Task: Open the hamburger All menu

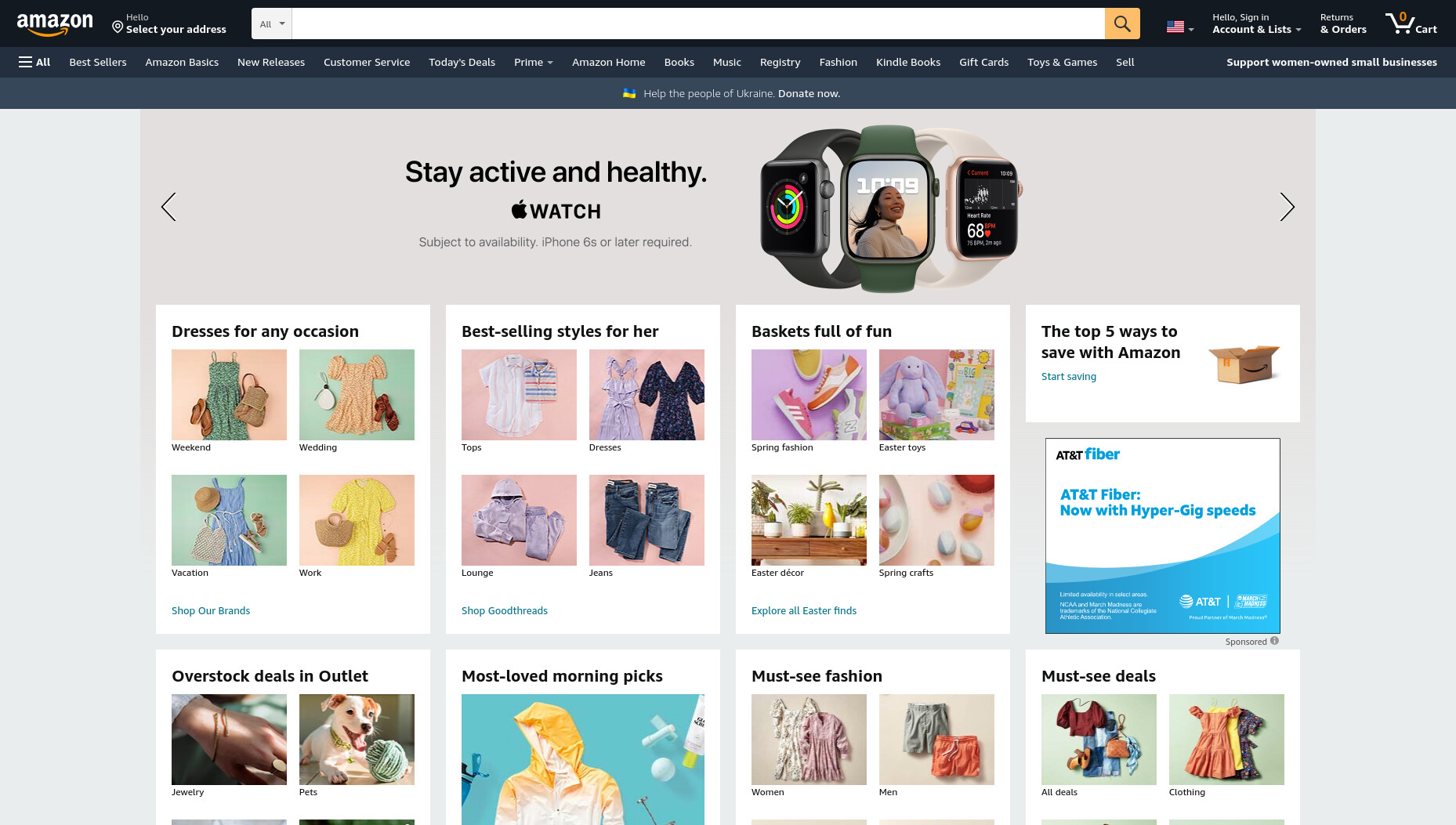Action: (x=34, y=62)
